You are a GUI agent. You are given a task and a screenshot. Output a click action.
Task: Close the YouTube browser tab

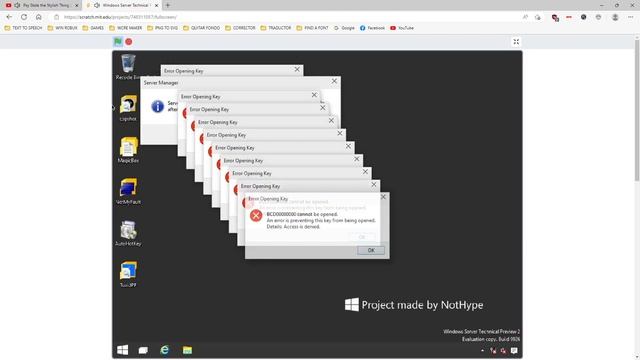pos(76,5)
